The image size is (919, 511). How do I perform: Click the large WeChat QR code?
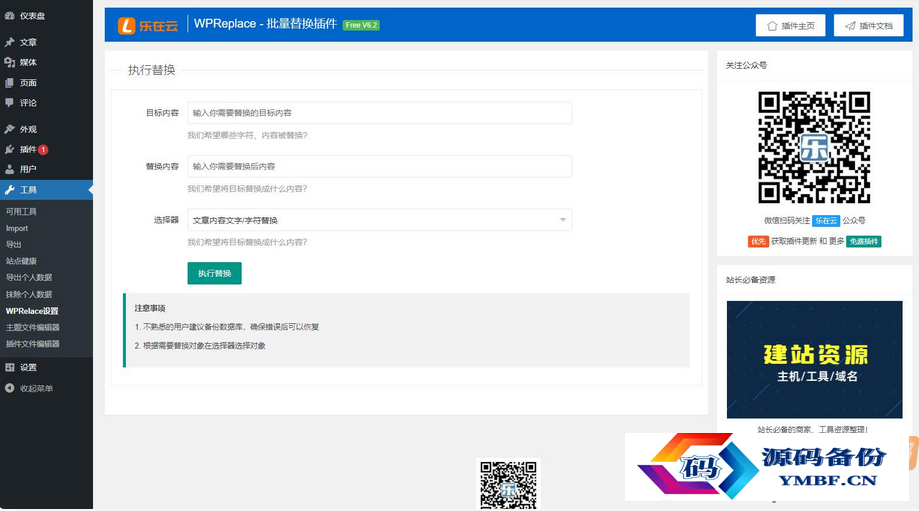814,147
